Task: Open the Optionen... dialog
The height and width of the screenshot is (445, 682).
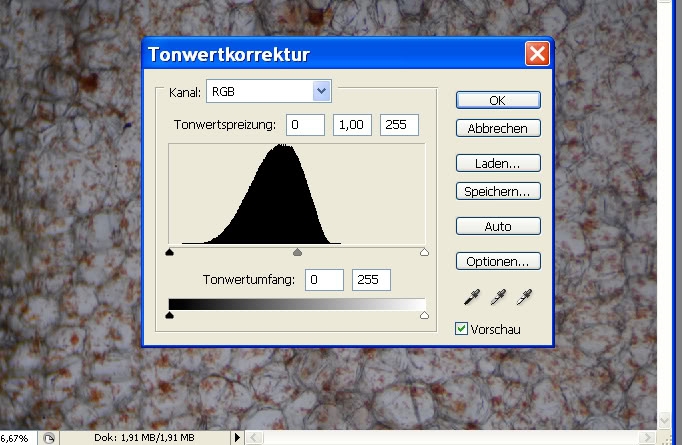Action: pos(498,262)
